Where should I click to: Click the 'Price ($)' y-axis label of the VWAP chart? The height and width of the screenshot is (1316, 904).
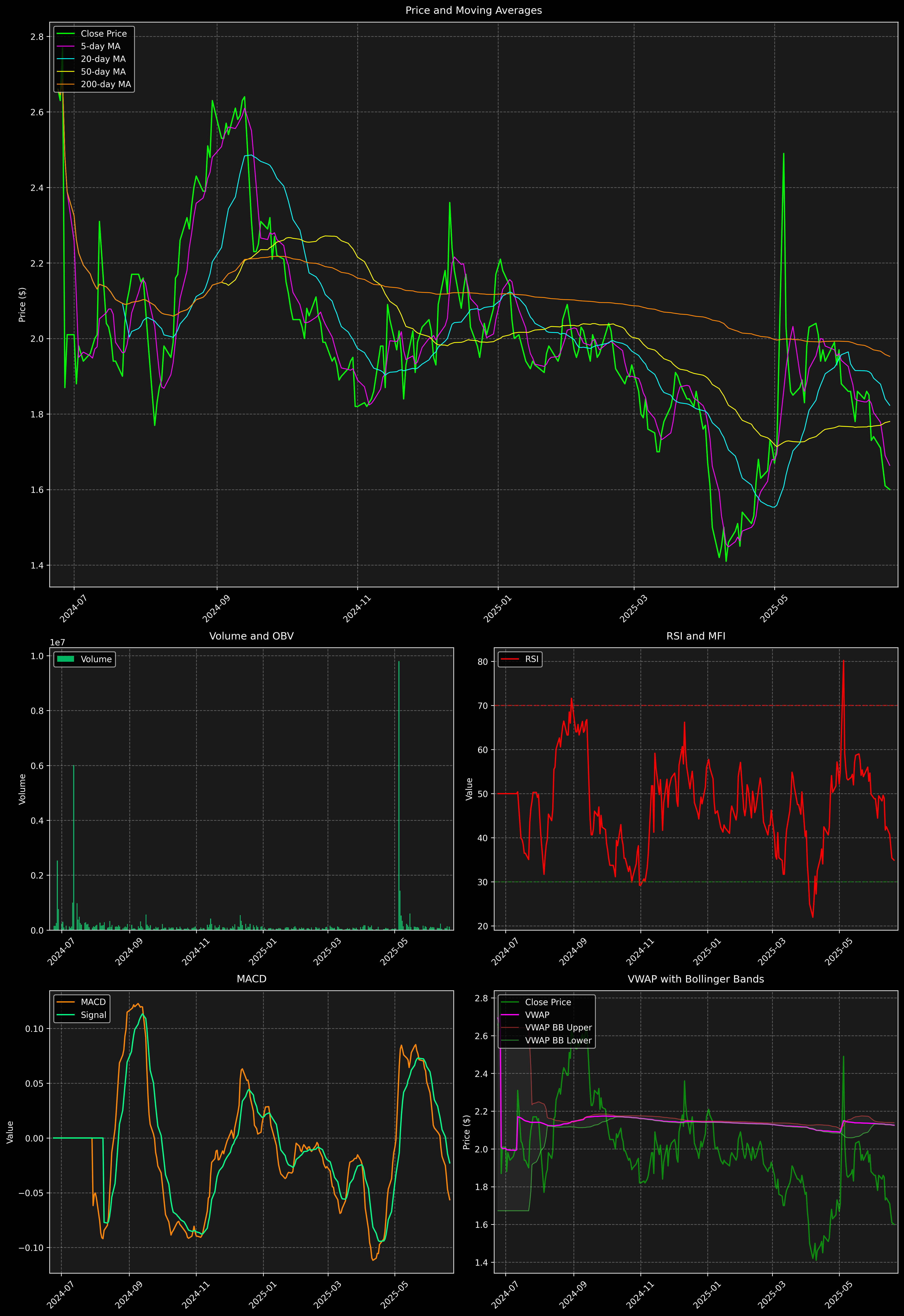click(467, 1132)
